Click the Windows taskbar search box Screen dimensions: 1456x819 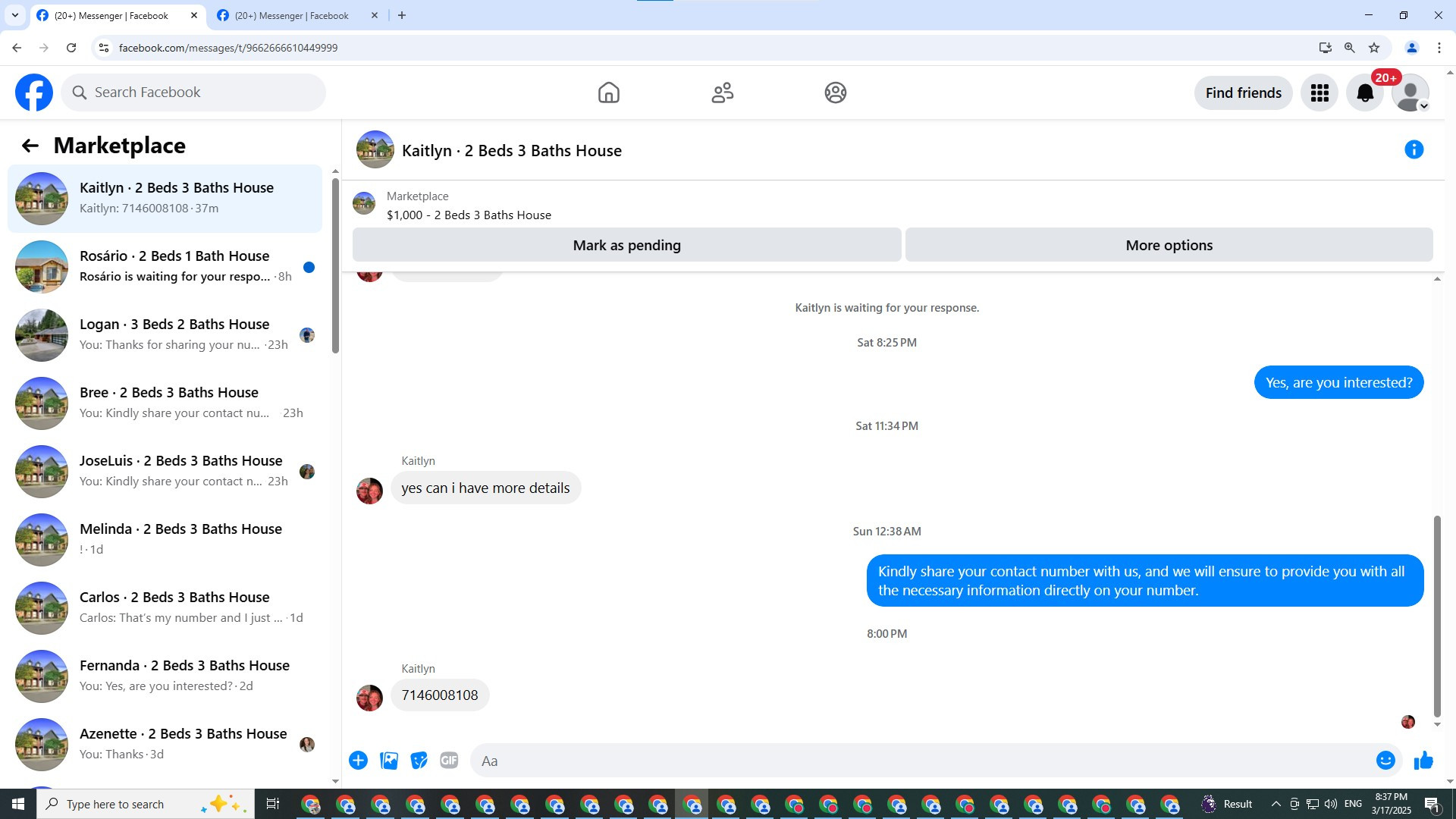[x=145, y=804]
